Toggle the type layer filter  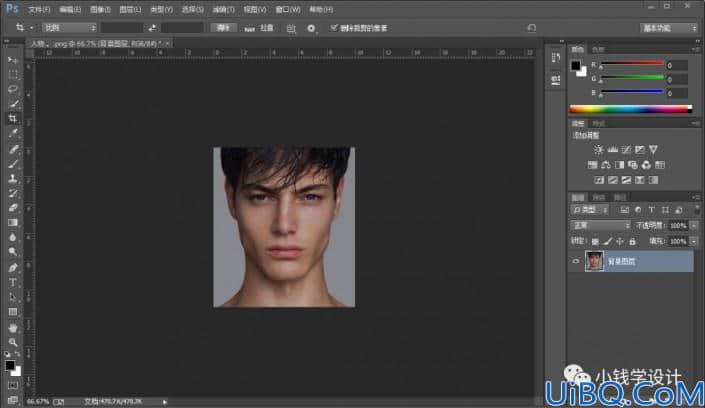(651, 210)
